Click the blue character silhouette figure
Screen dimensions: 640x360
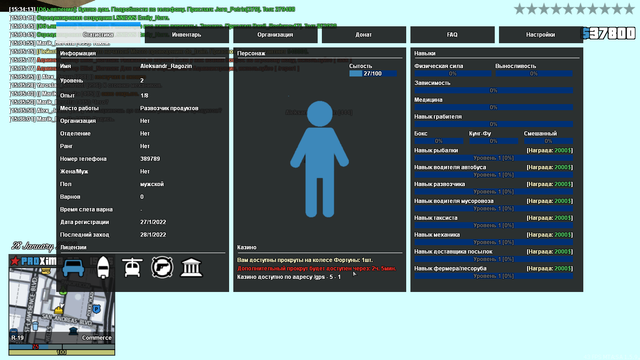[x=320, y=159]
